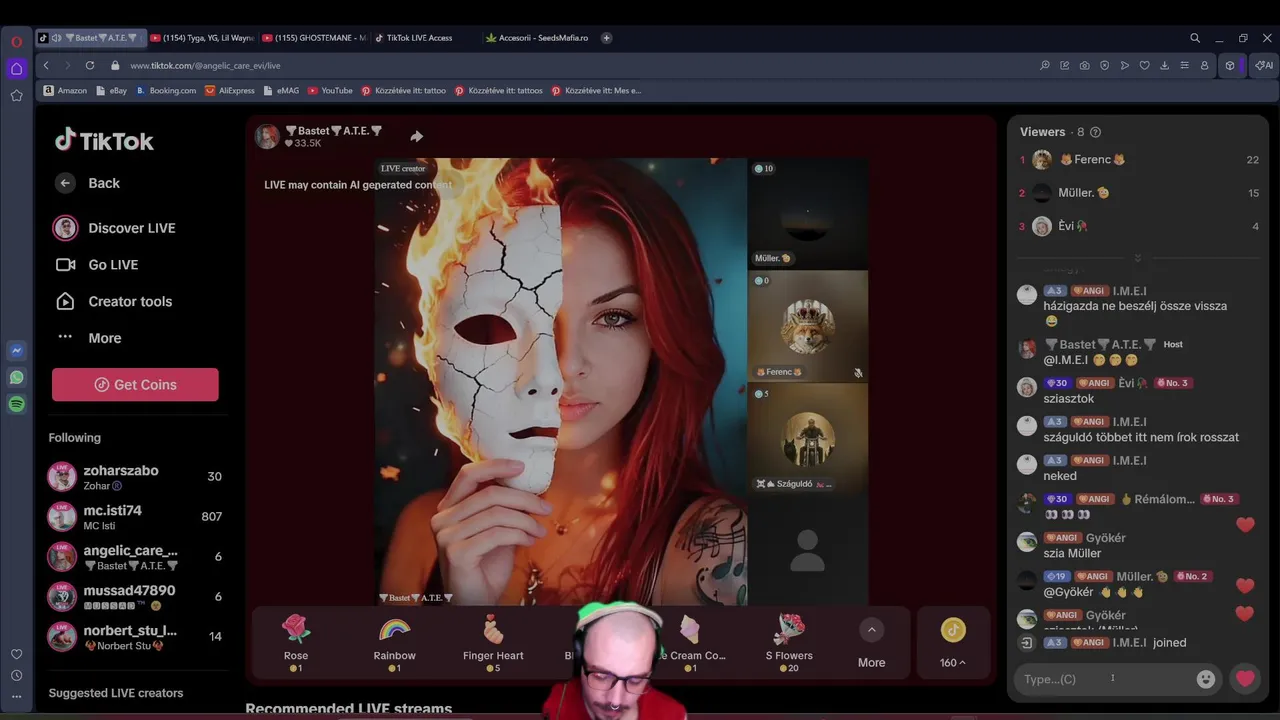This screenshot has width=1280, height=720.
Task: Open the browser profile account icon
Action: (1204, 65)
